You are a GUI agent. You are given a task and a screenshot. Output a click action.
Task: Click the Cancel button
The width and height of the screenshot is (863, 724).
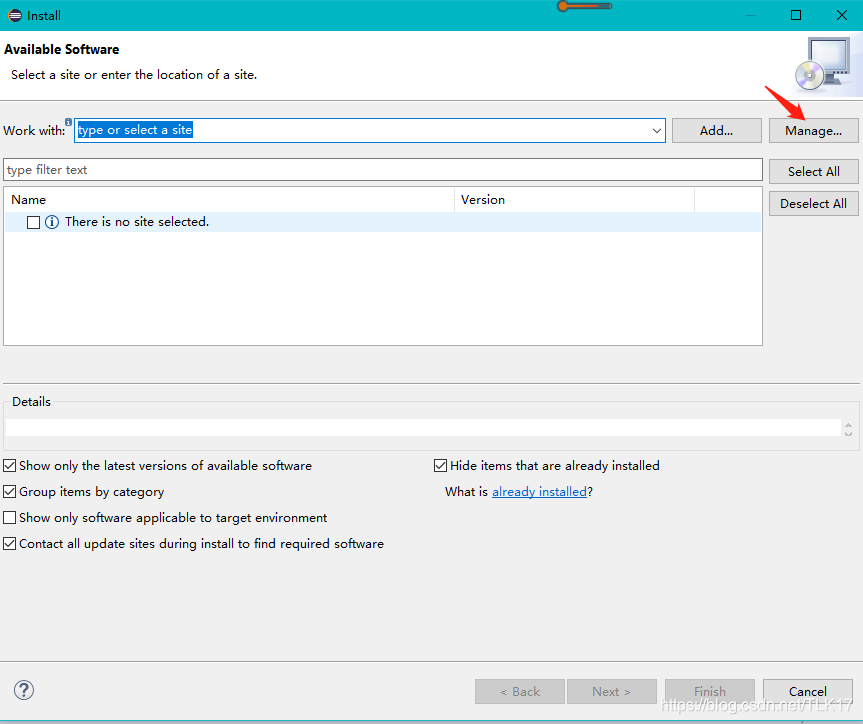tap(807, 691)
